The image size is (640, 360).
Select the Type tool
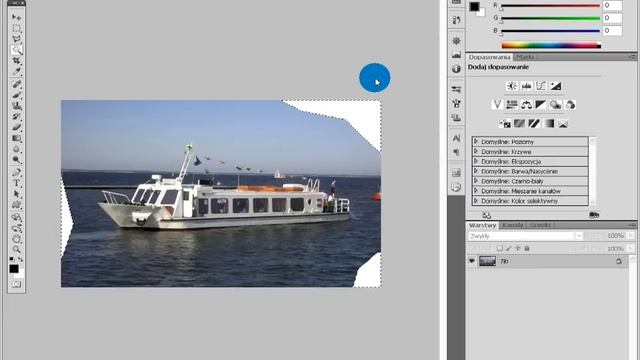point(16,183)
